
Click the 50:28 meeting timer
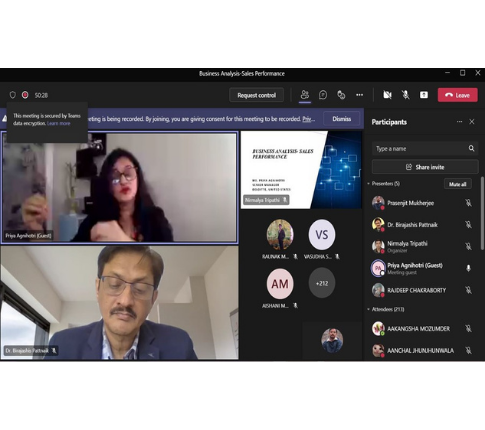(41, 95)
